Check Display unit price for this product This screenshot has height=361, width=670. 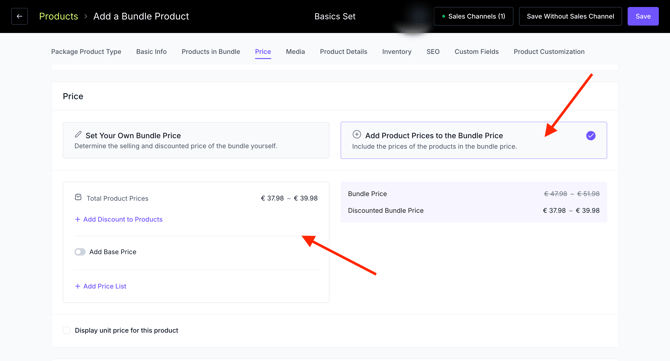[67, 330]
